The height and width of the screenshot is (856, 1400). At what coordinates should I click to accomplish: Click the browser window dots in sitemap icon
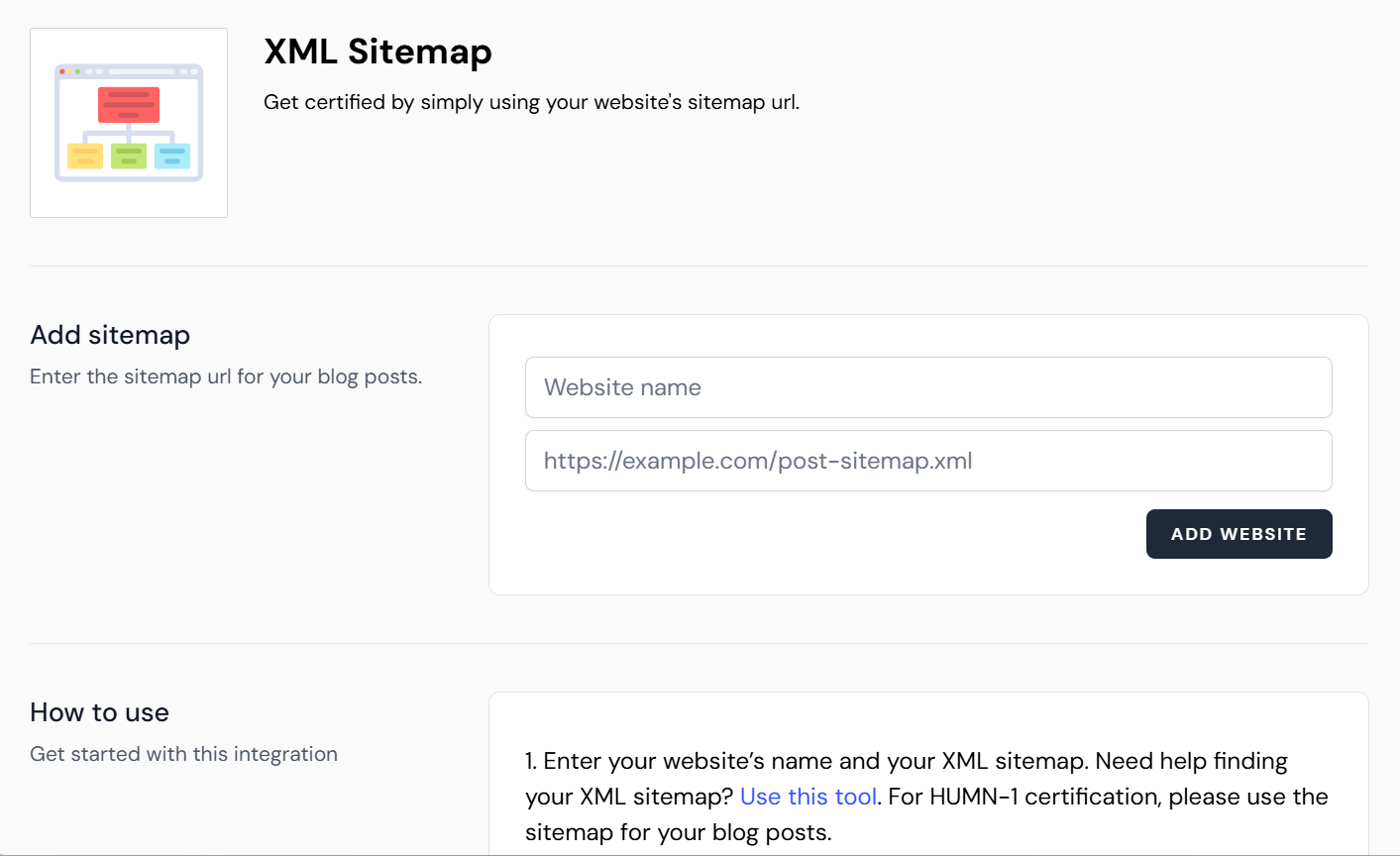coord(69,71)
